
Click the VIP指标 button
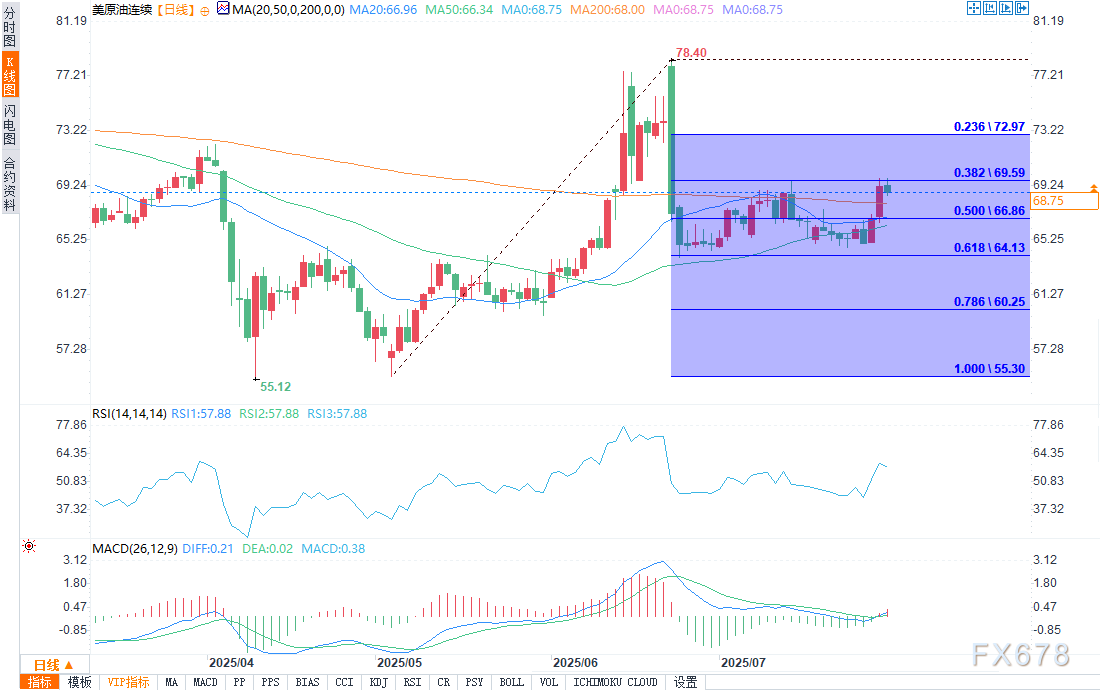[130, 682]
